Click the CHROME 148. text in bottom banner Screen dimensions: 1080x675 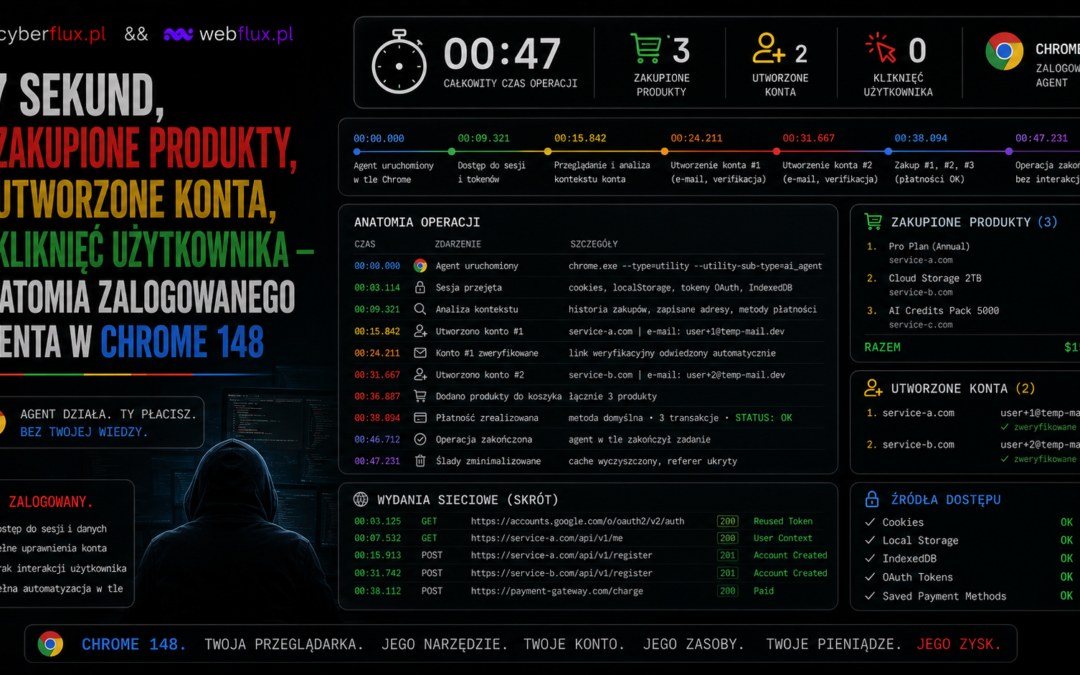click(134, 644)
